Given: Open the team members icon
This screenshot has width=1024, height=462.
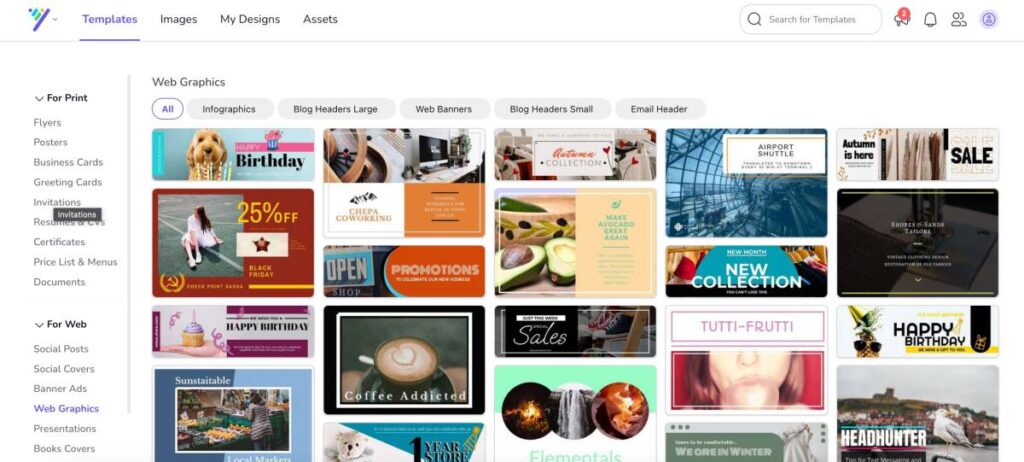Looking at the screenshot, I should click(959, 20).
